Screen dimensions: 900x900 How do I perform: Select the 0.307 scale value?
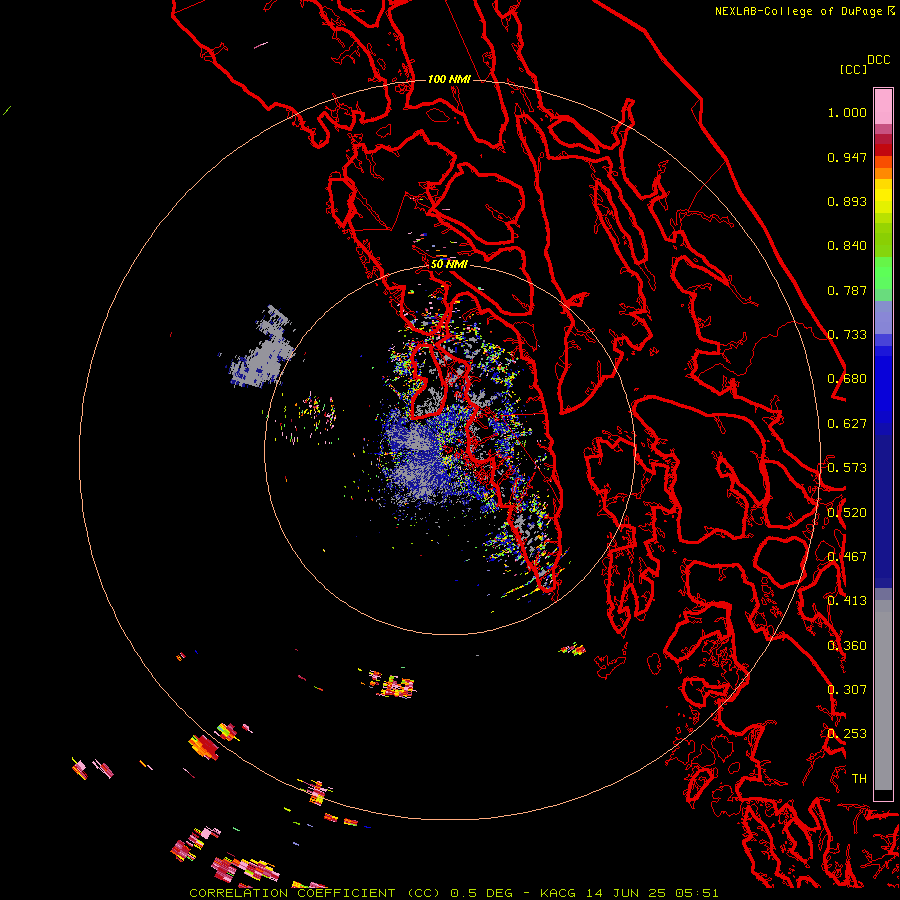click(847, 690)
